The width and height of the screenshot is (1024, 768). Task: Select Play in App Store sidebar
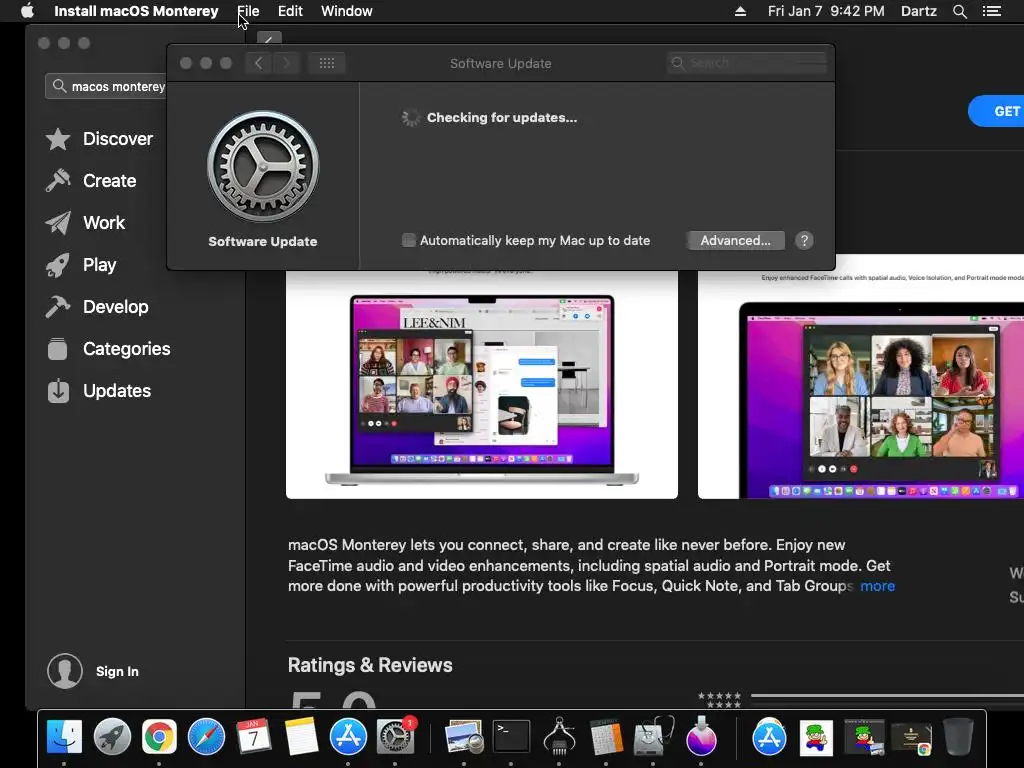(x=81, y=264)
